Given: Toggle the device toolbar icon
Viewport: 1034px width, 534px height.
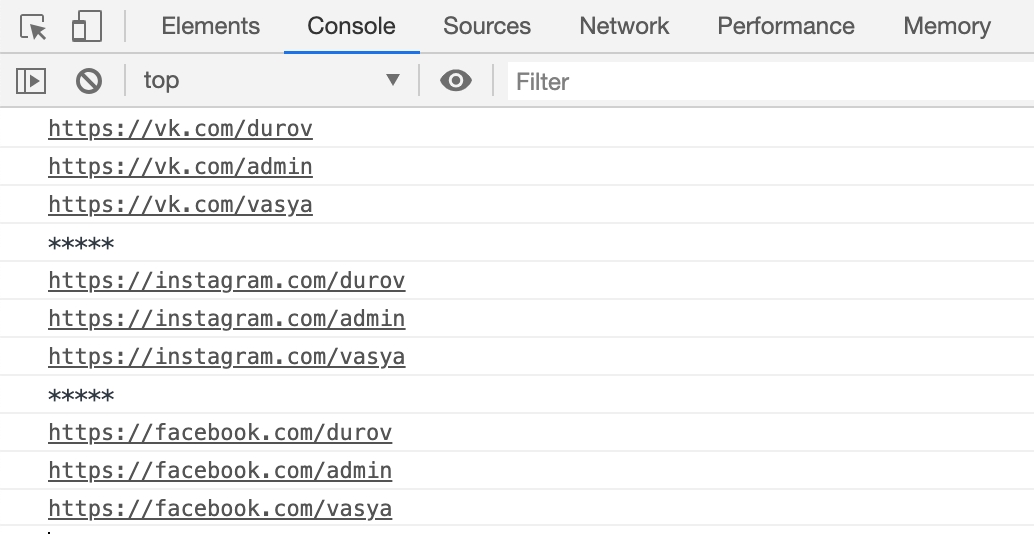Looking at the screenshot, I should (x=87, y=27).
